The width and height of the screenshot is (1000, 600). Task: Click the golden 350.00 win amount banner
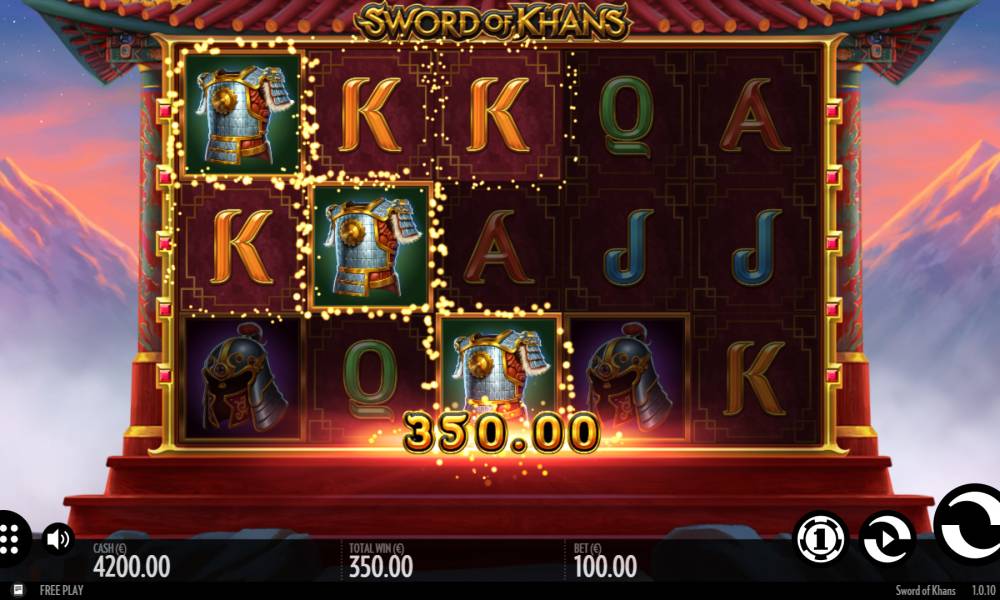[x=501, y=432]
